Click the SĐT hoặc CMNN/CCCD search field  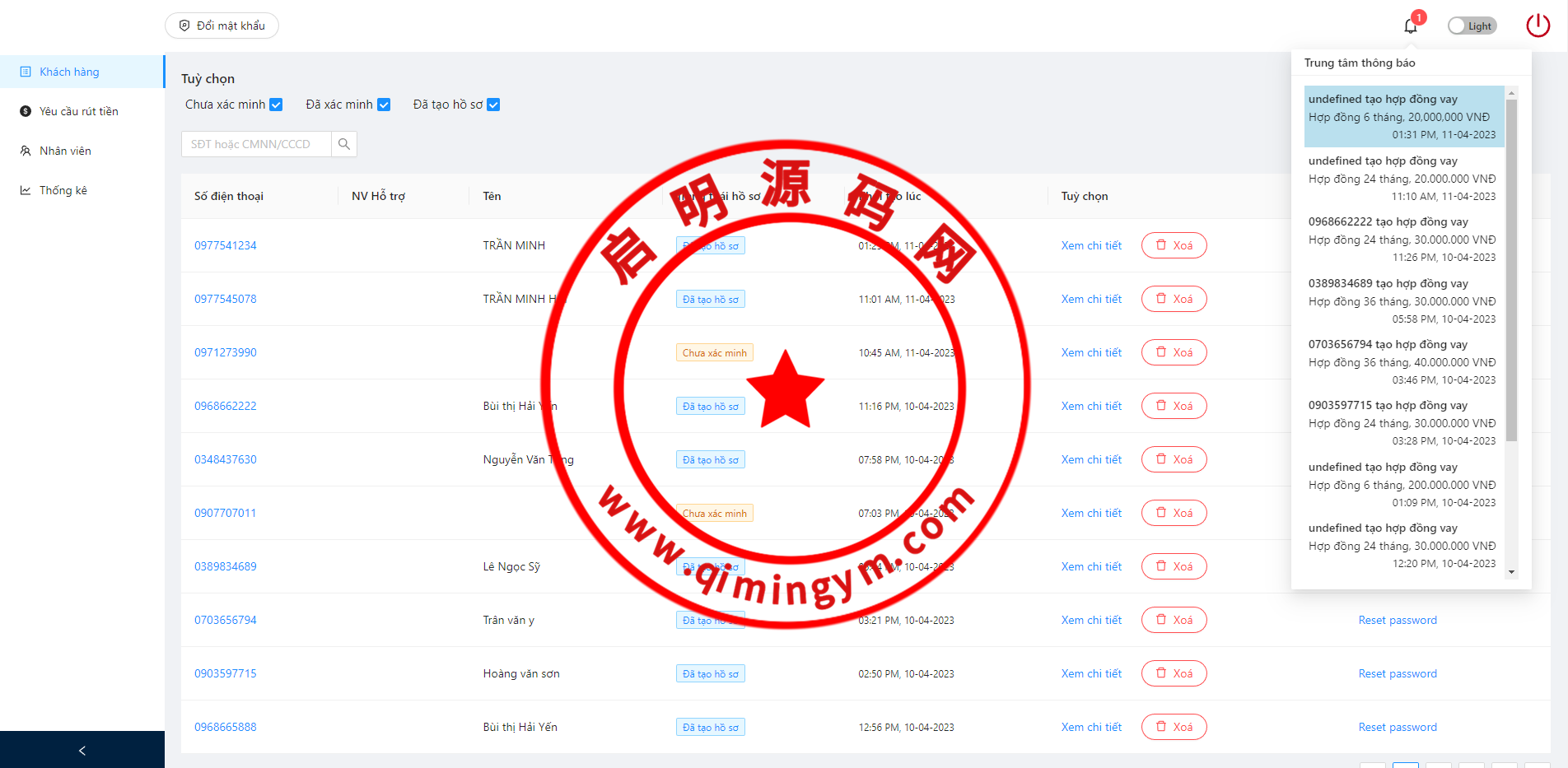pos(256,144)
